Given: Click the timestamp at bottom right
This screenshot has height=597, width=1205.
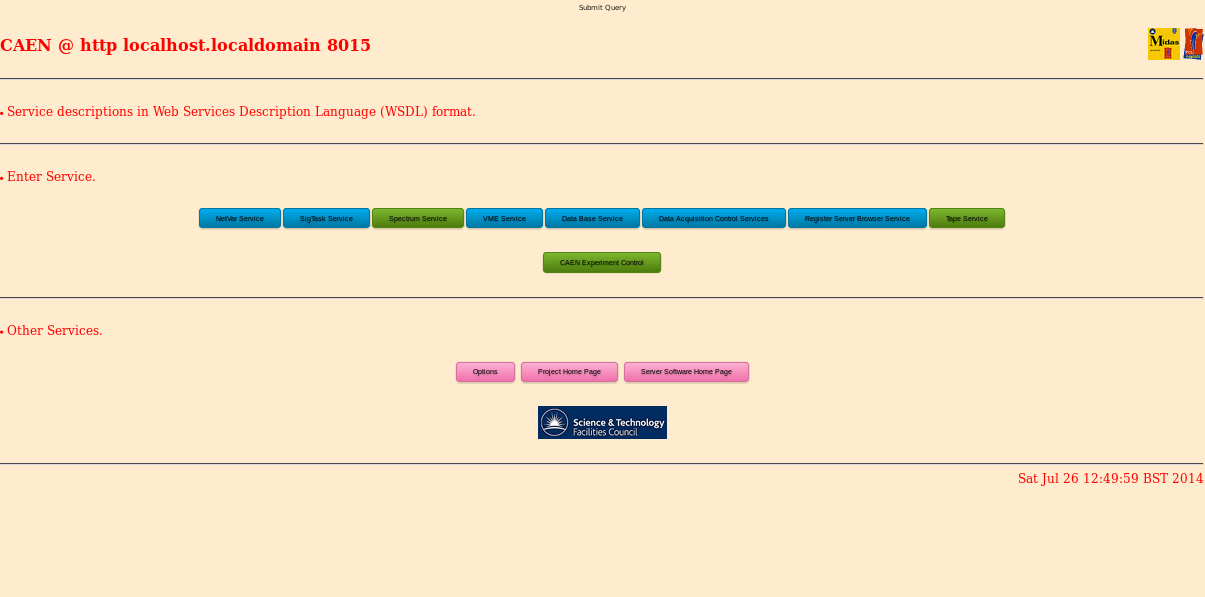Looking at the screenshot, I should coord(1110,479).
